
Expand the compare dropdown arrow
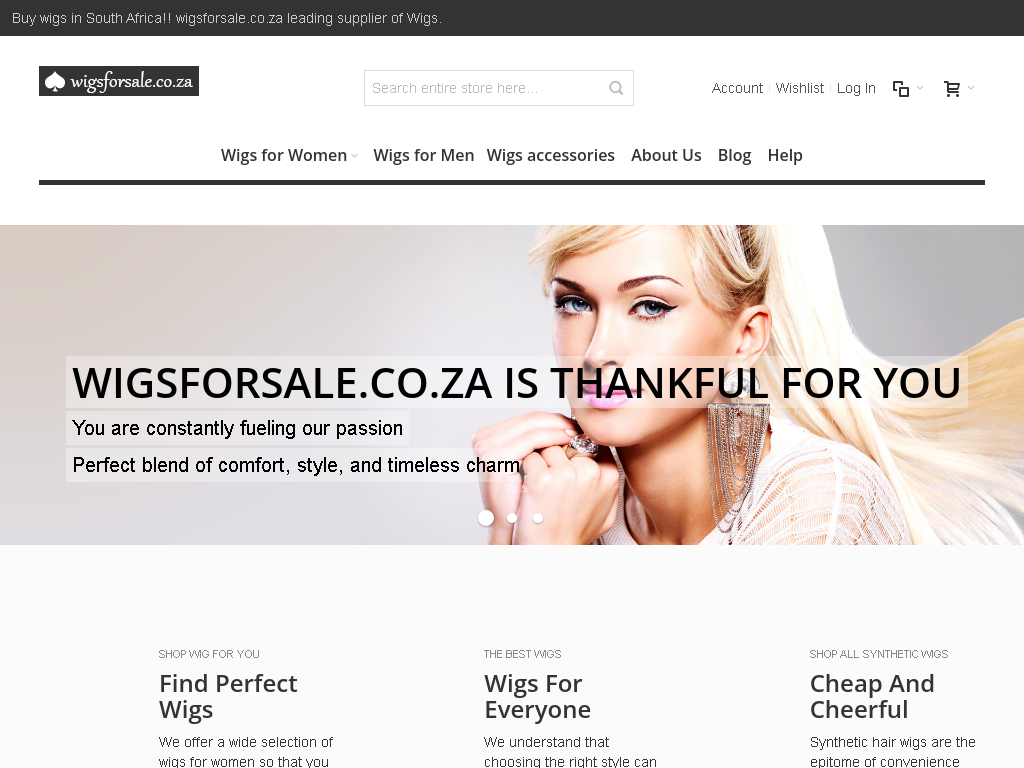pyautogui.click(x=920, y=88)
